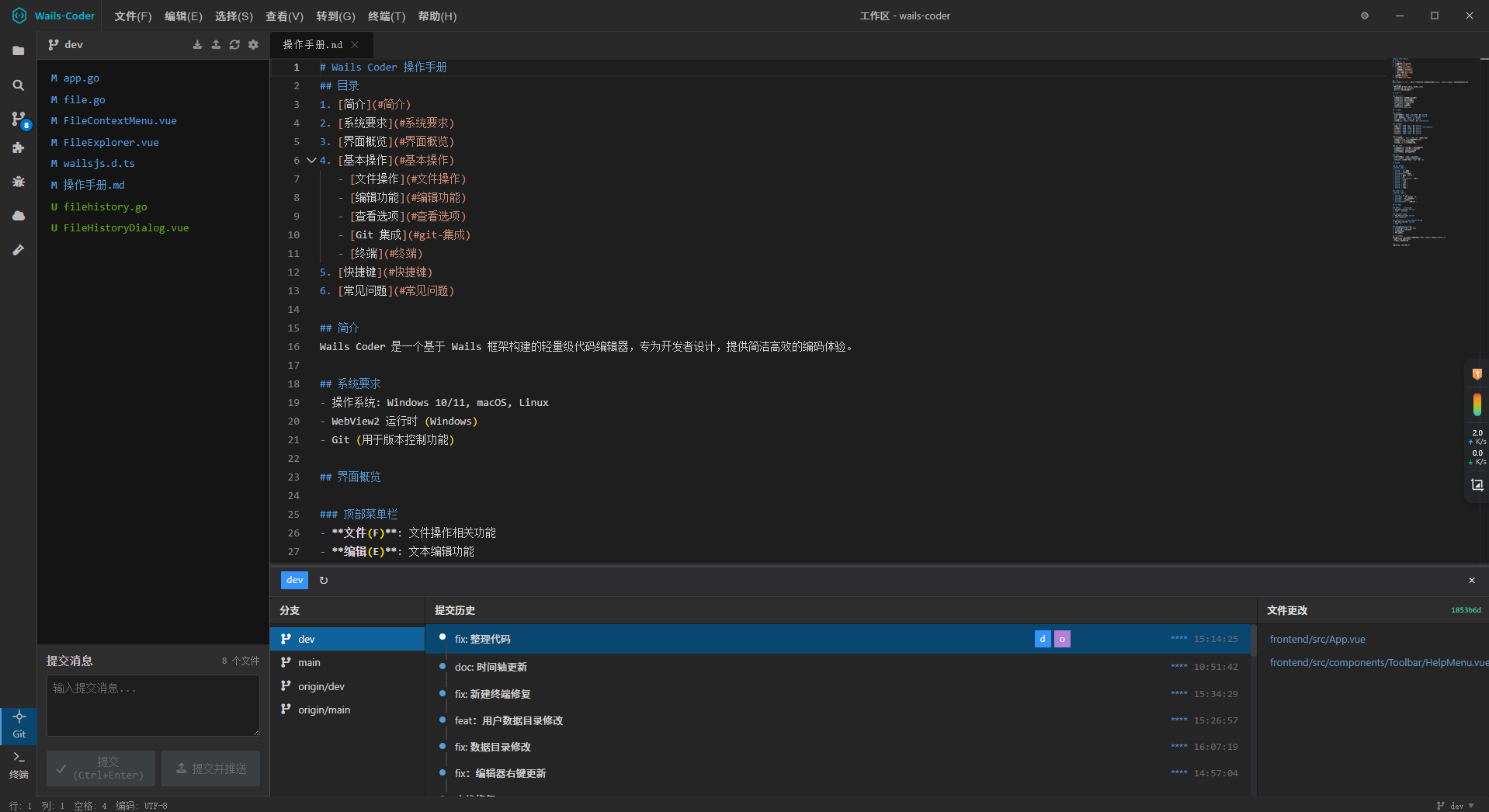Click the commit hash 1853b6d
The image size is (1489, 812).
click(x=1466, y=610)
